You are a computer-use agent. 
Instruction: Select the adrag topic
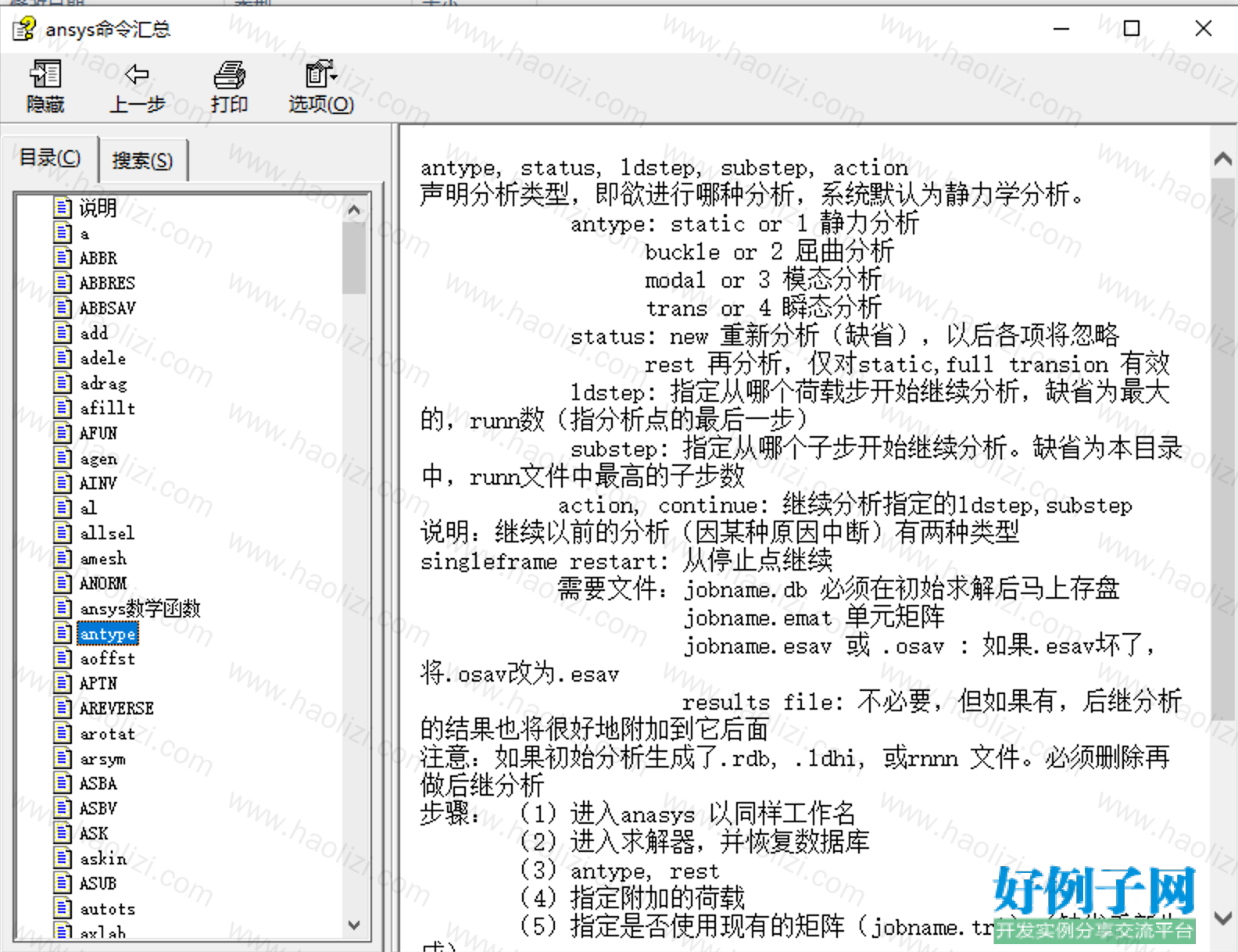tap(102, 383)
